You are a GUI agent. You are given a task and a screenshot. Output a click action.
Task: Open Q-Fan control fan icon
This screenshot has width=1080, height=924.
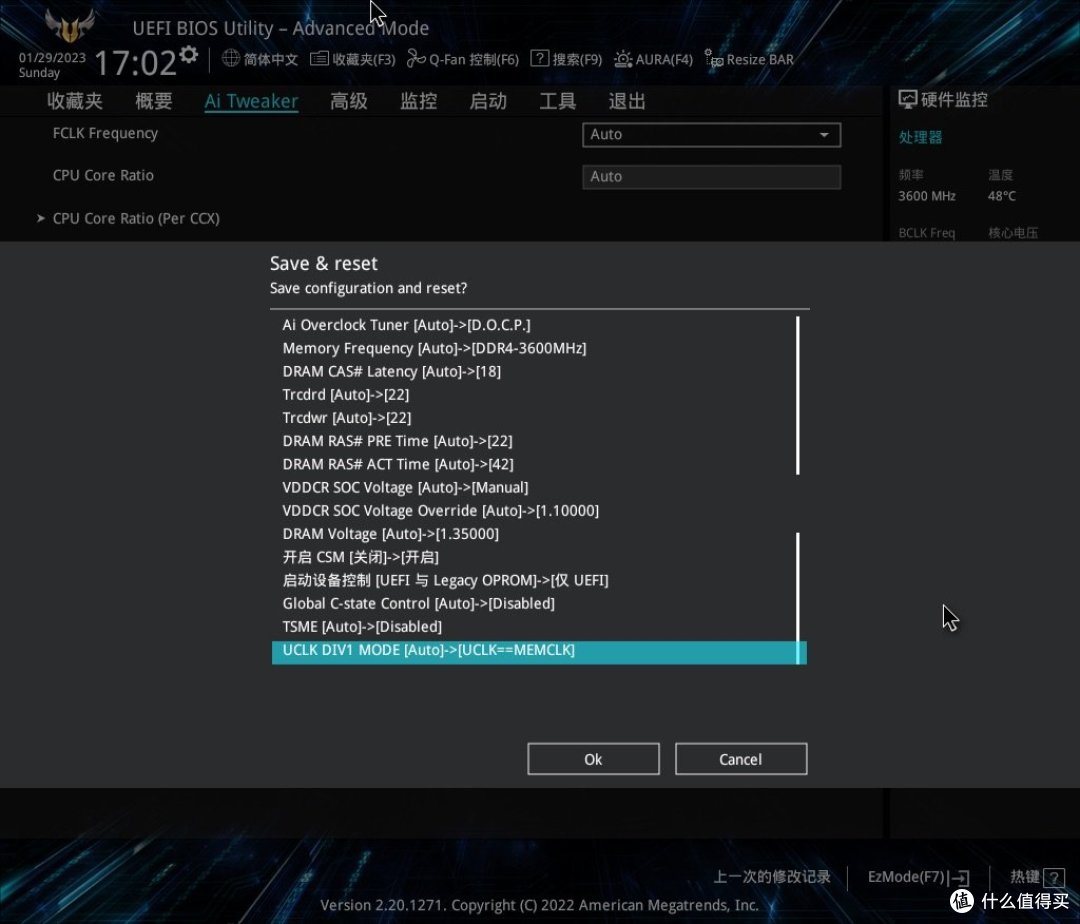tap(416, 59)
